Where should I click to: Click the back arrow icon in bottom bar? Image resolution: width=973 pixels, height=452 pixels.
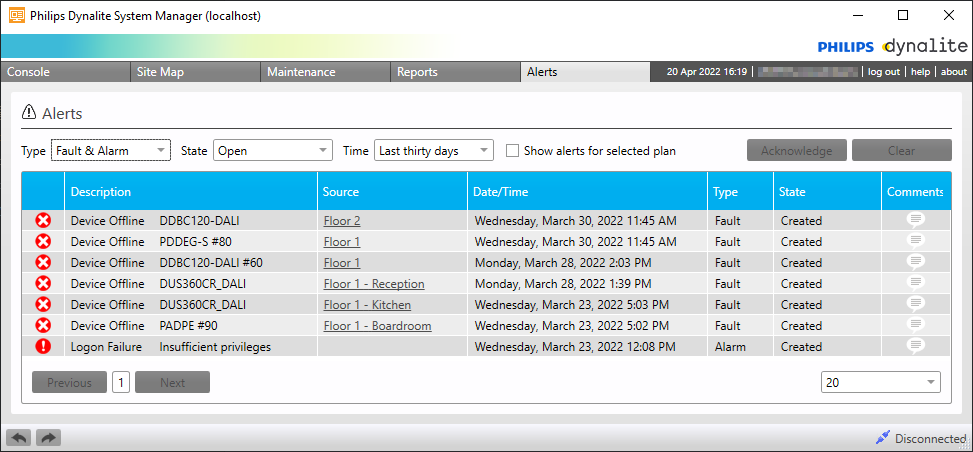tap(18, 438)
